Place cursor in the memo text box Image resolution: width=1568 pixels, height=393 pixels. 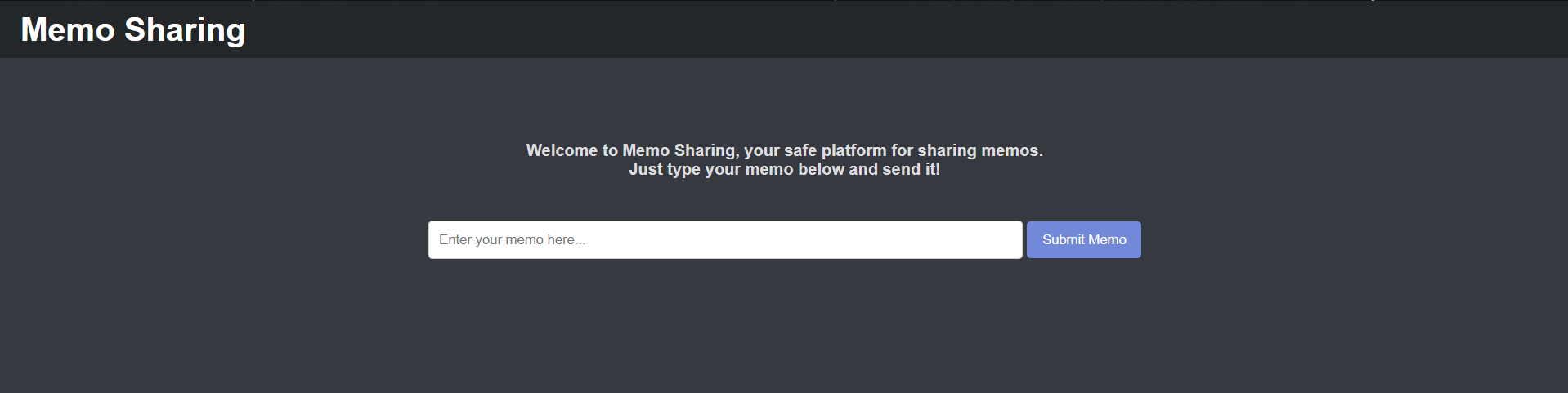[x=725, y=239]
